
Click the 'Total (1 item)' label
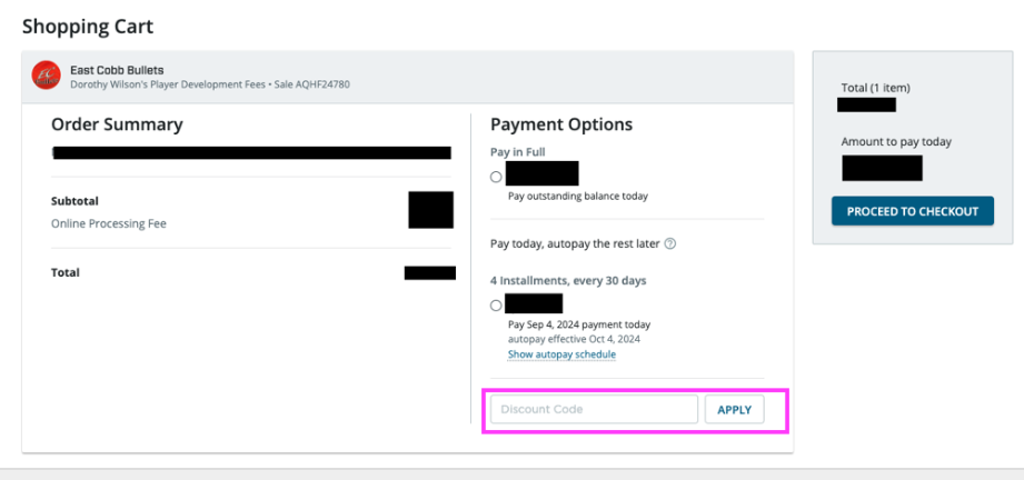point(876,88)
